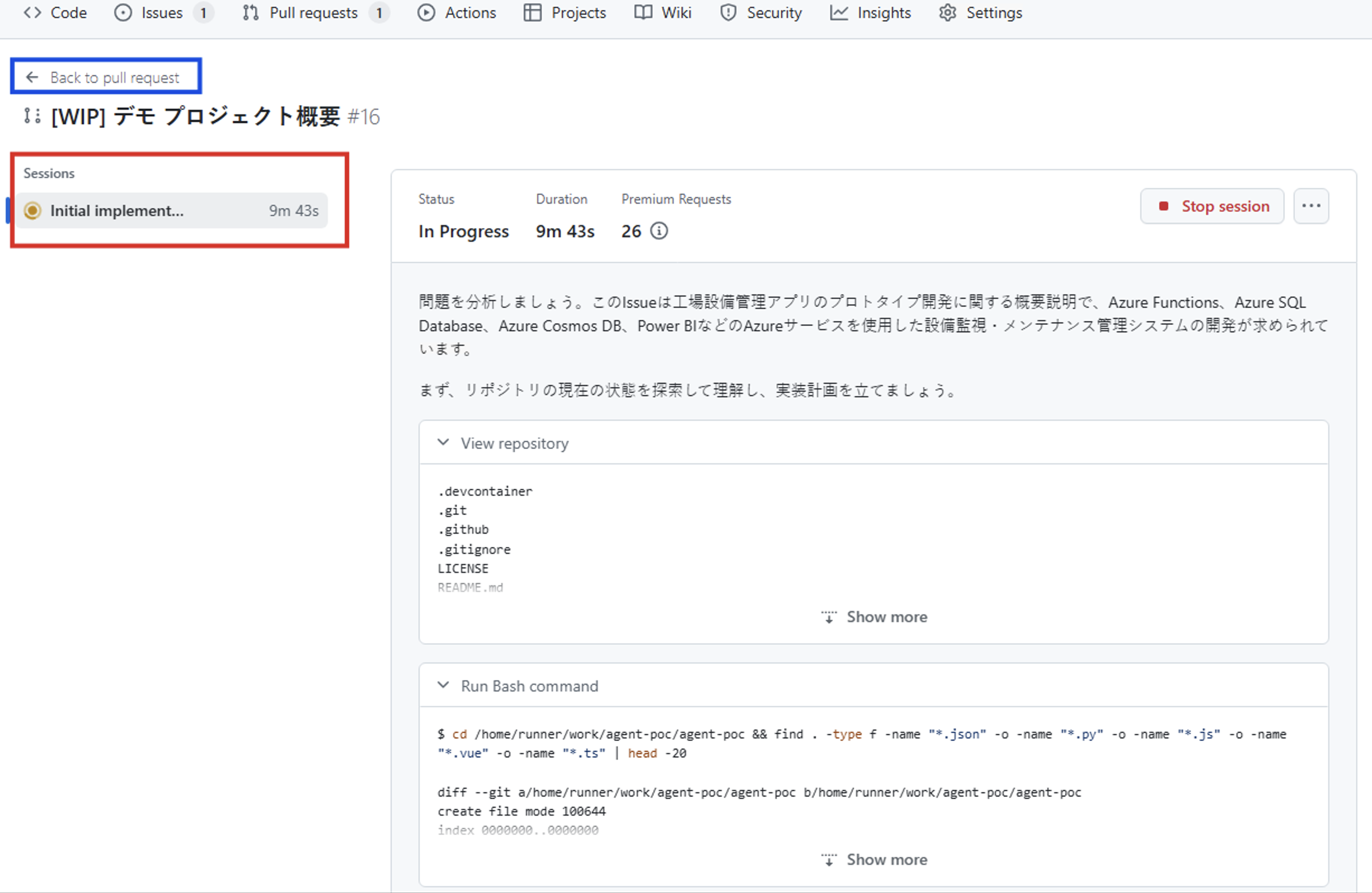This screenshot has width=1372, height=893.
Task: Open the Security tab
Action: tap(761, 13)
